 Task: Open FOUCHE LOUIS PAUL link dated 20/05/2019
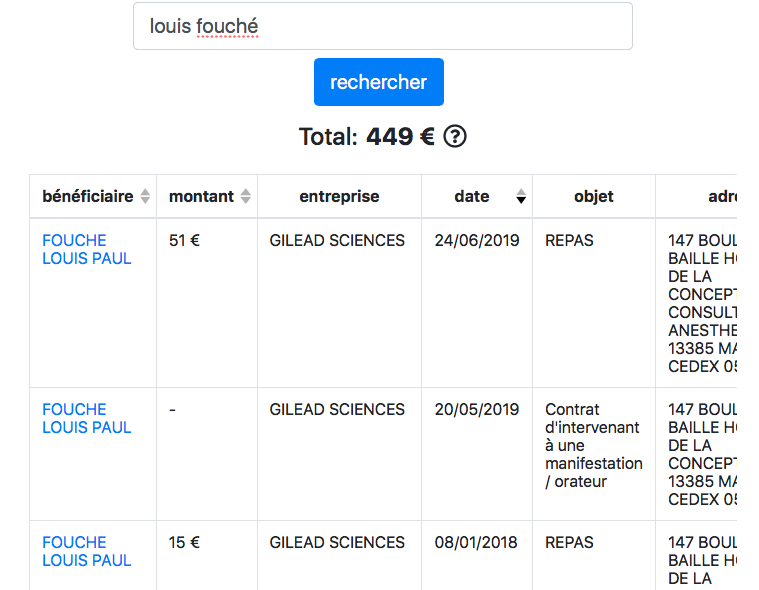87,418
